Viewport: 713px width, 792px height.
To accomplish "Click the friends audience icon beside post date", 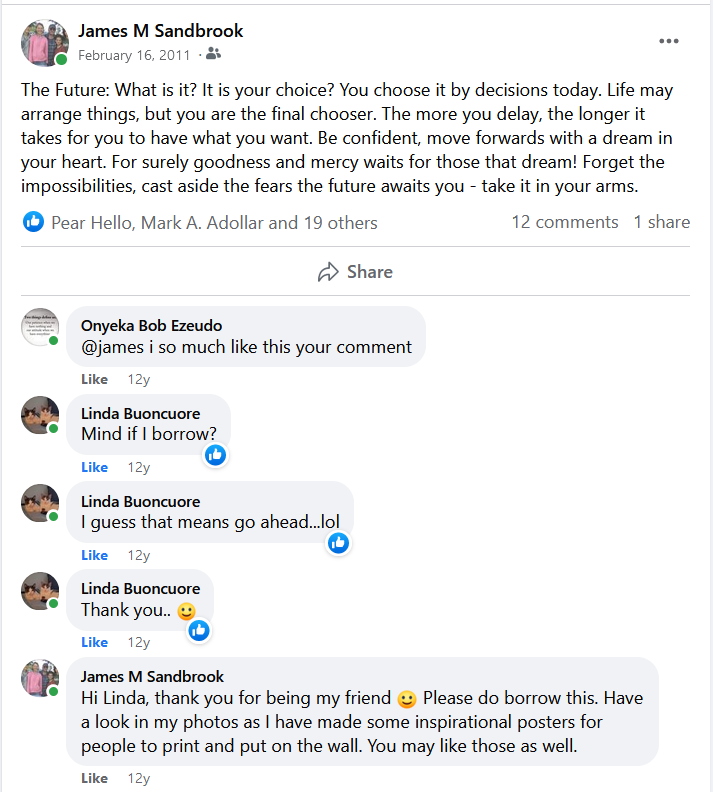I will (x=215, y=55).
